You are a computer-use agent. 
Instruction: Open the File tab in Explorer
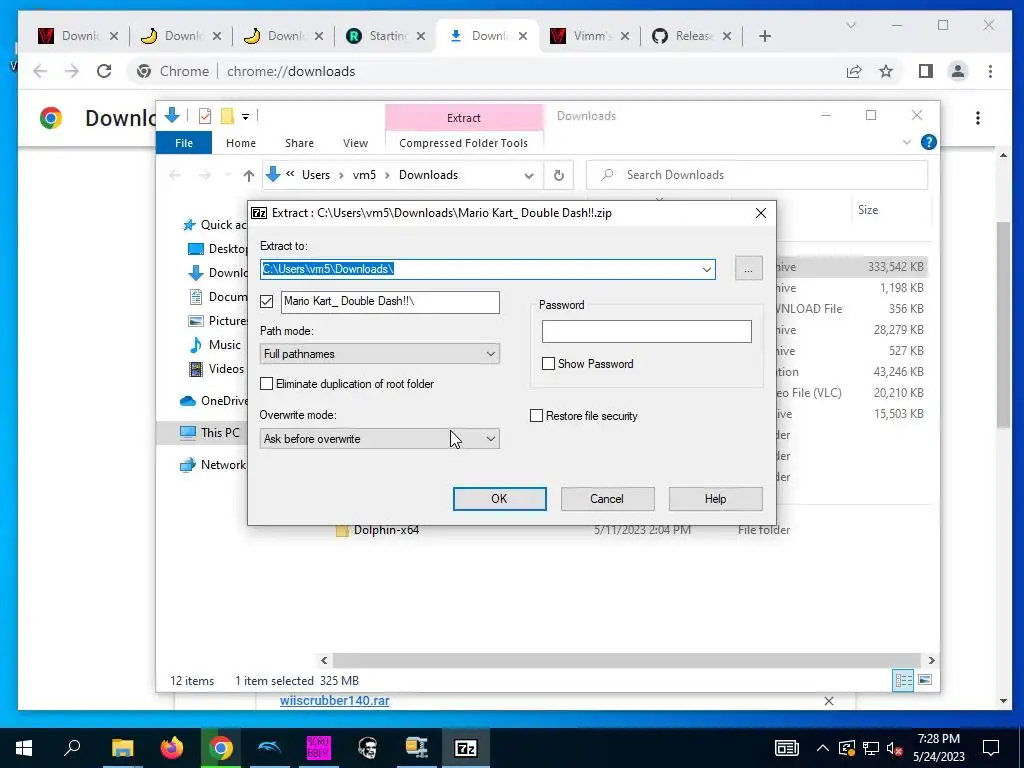pos(184,143)
